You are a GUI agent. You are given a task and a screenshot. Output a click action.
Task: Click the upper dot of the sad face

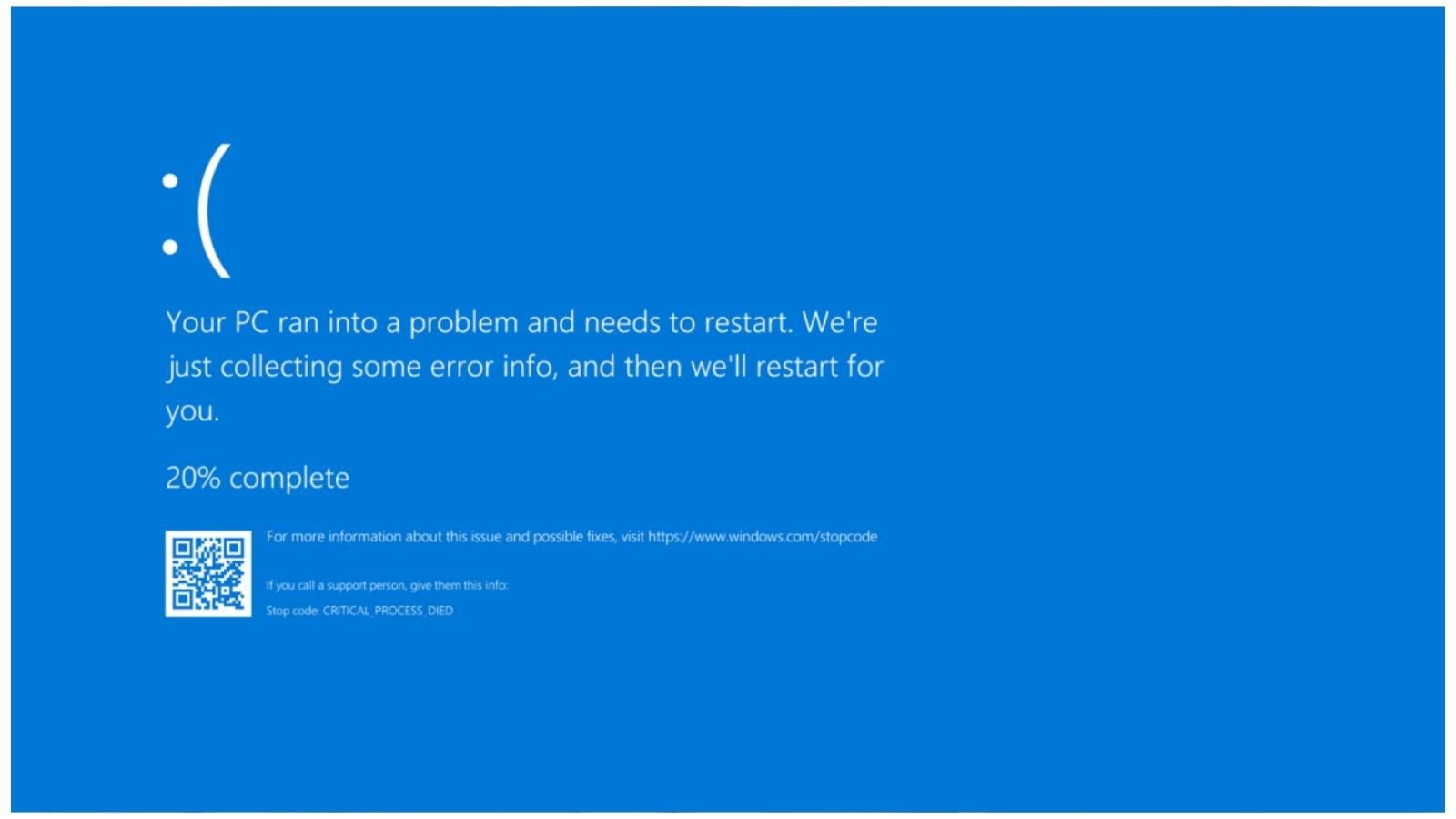(x=170, y=180)
